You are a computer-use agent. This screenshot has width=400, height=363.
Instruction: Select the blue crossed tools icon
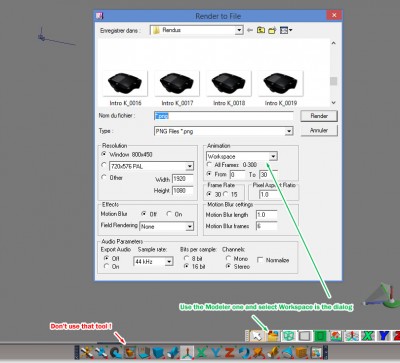pyautogui.click(x=101, y=352)
